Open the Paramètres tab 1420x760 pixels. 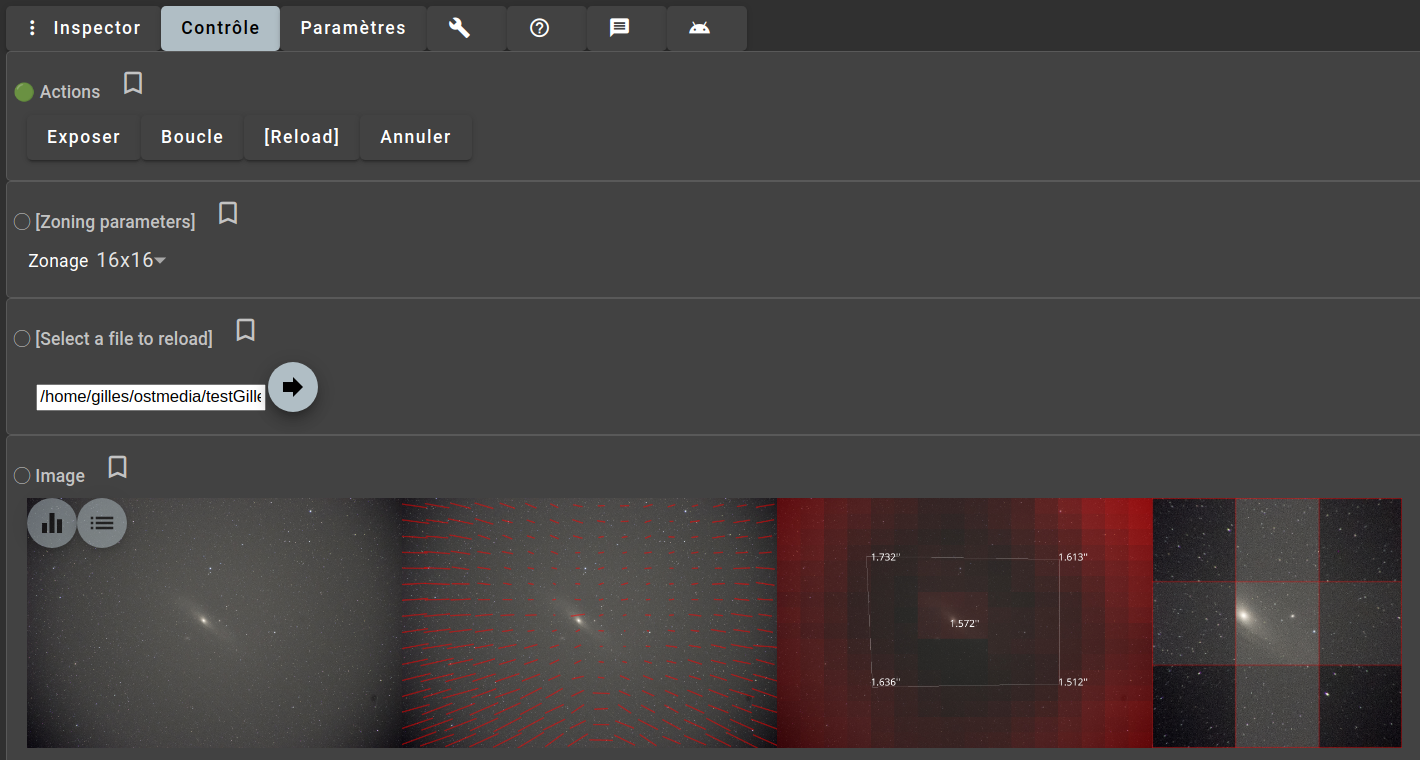click(353, 28)
